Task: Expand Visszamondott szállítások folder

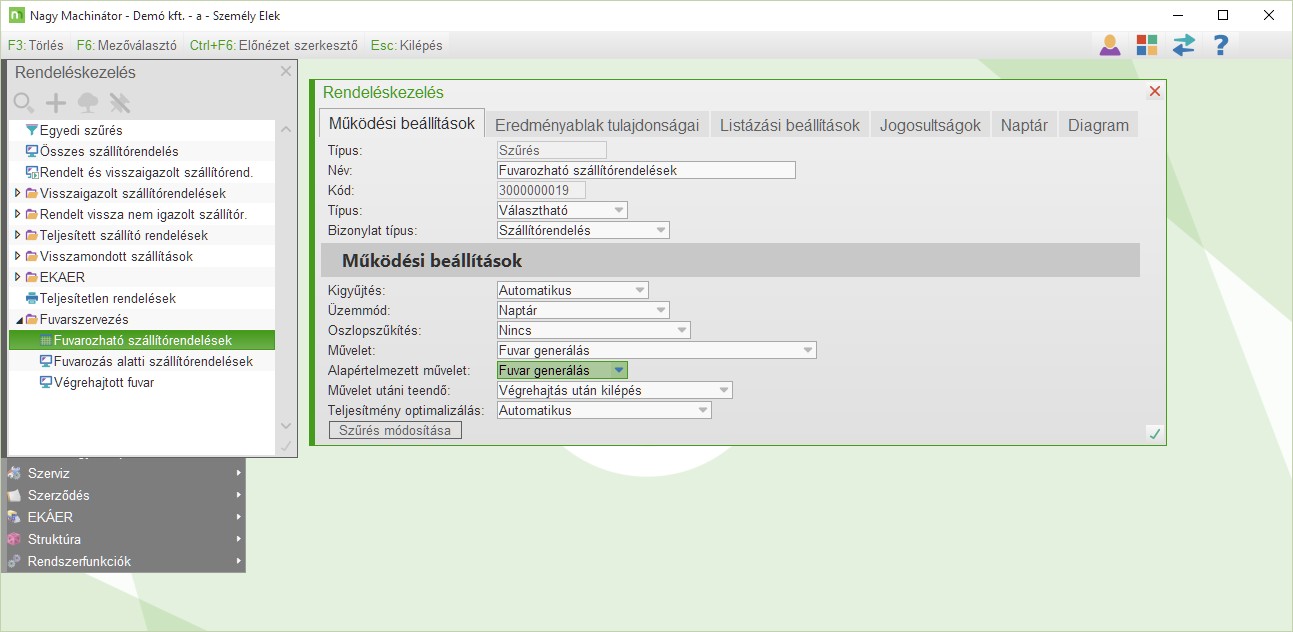Action: point(17,256)
